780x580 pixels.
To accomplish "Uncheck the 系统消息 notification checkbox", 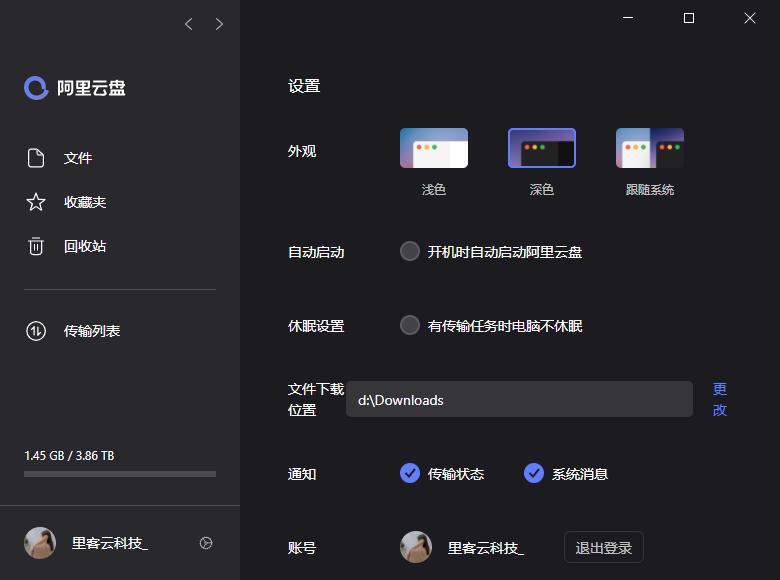I will point(534,473).
